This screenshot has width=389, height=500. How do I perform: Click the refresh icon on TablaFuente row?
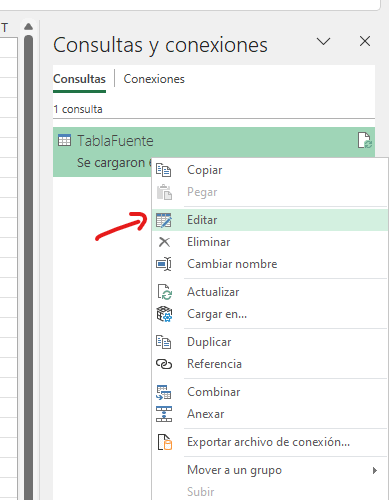coord(364,140)
